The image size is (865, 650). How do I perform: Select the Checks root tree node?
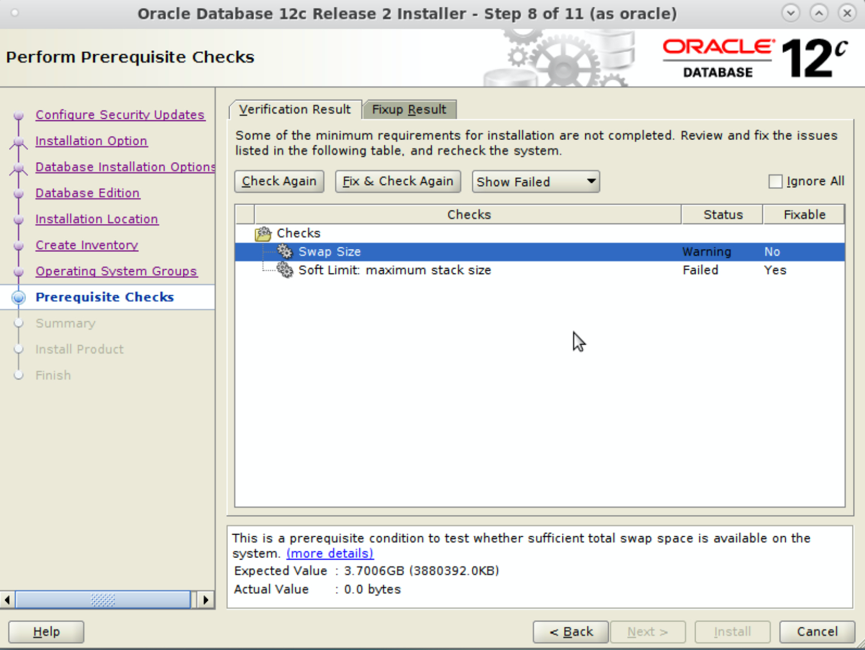[x=298, y=233]
